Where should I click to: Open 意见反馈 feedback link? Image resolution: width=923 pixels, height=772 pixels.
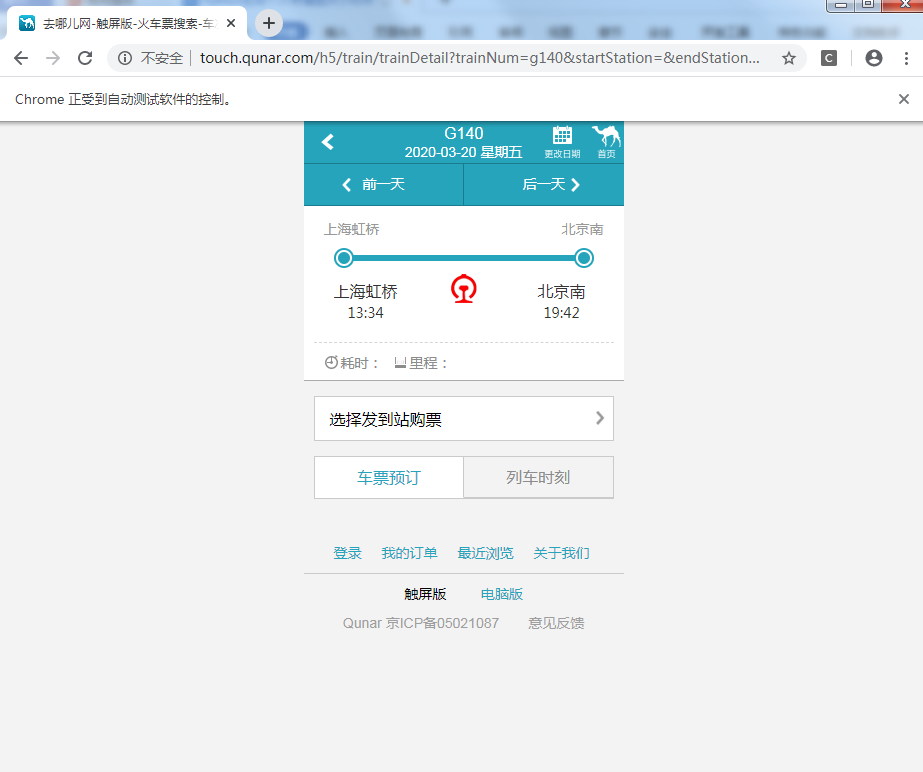tap(556, 623)
